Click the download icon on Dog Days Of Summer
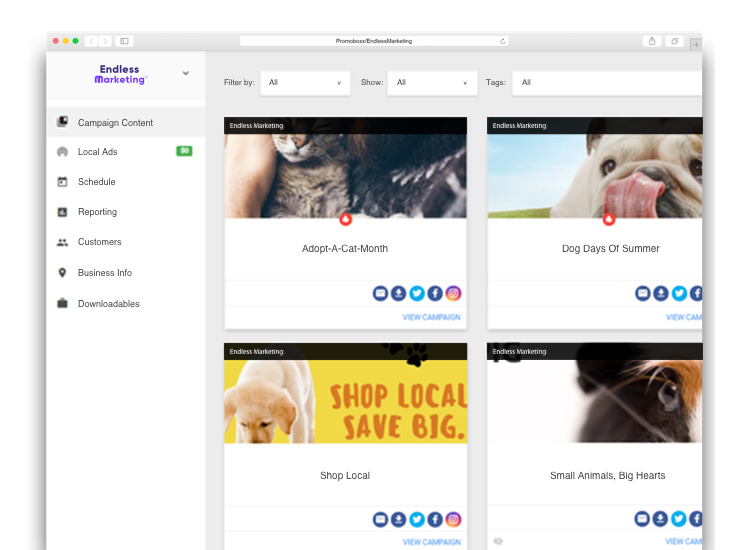The height and width of the screenshot is (550, 740). [x=661, y=293]
